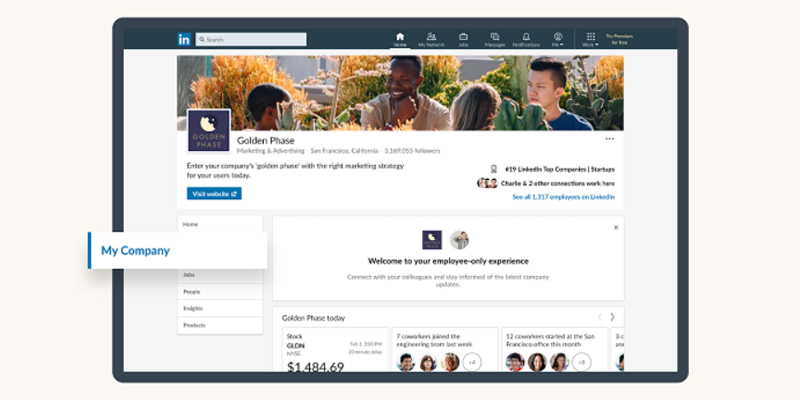Open the Home nav icon
Screen dimensions: 800x400
(400, 40)
